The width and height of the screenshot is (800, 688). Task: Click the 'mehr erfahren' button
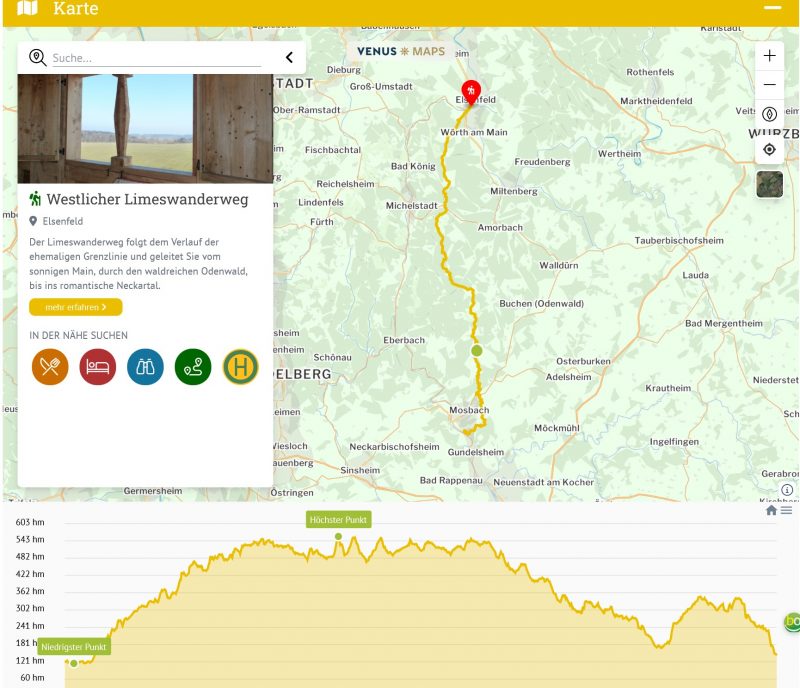click(75, 307)
